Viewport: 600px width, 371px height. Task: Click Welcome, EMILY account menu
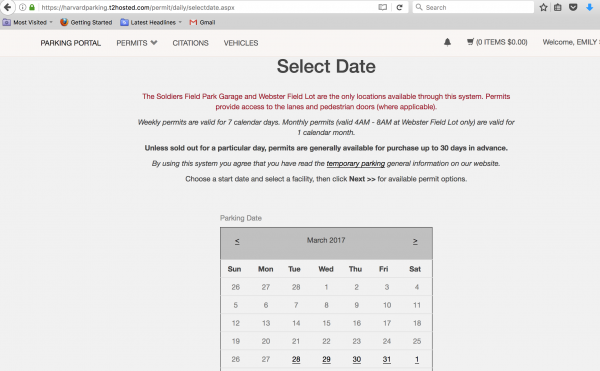(x=571, y=42)
